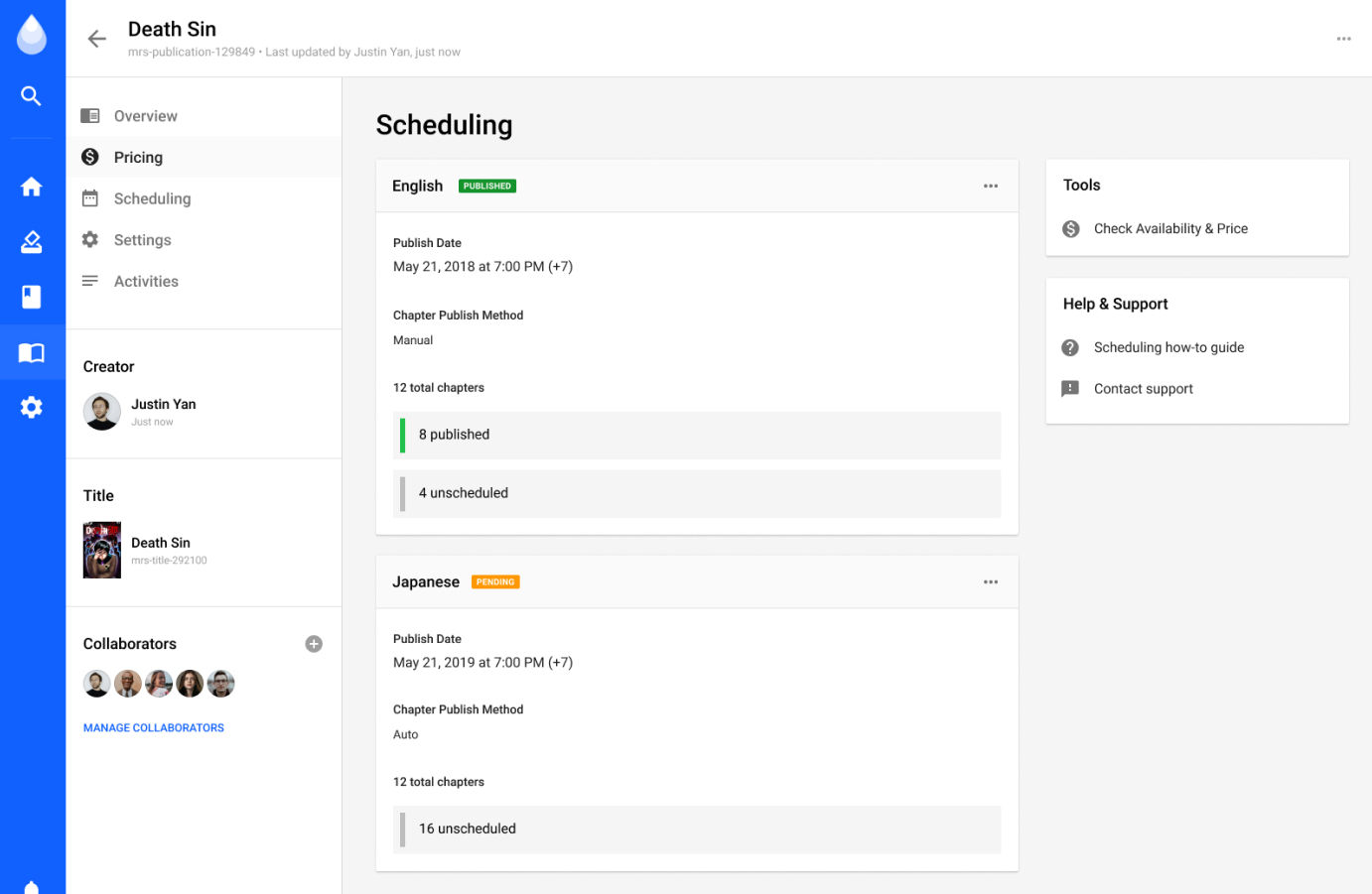Click Manage Collaborators link
Viewport: 1372px width, 894px height.
154,728
